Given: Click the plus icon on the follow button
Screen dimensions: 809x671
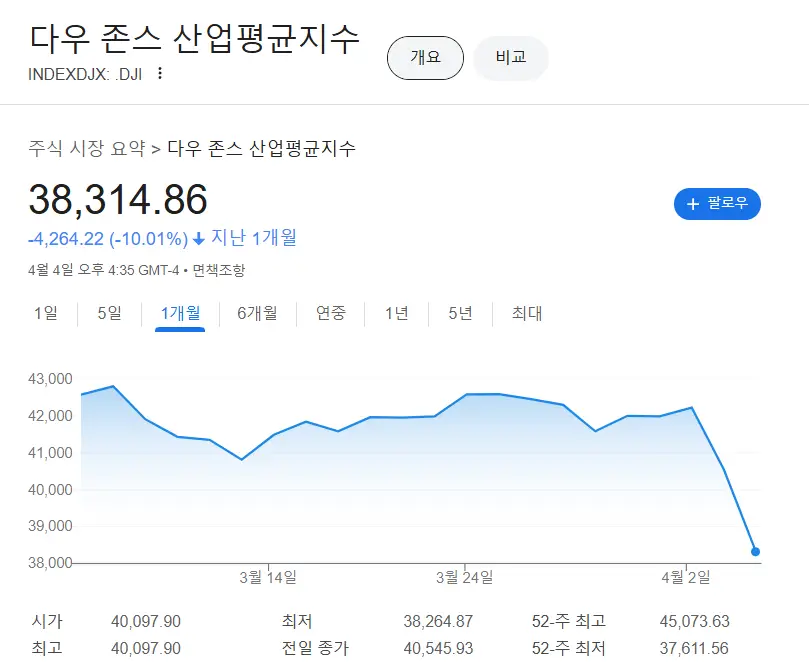Looking at the screenshot, I should point(693,204).
